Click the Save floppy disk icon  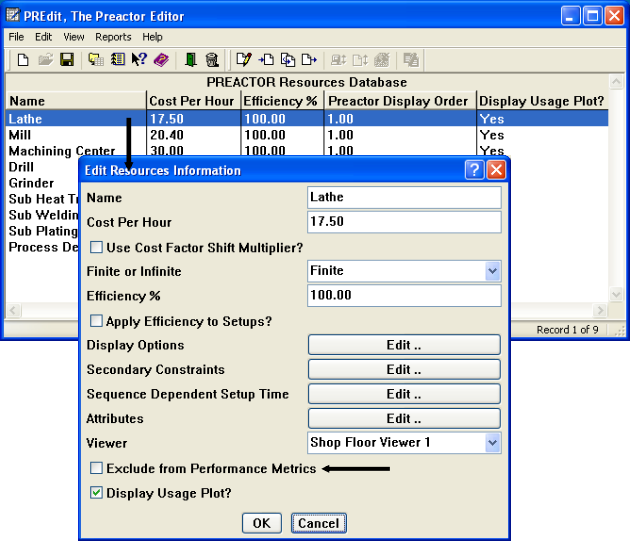[x=67, y=60]
